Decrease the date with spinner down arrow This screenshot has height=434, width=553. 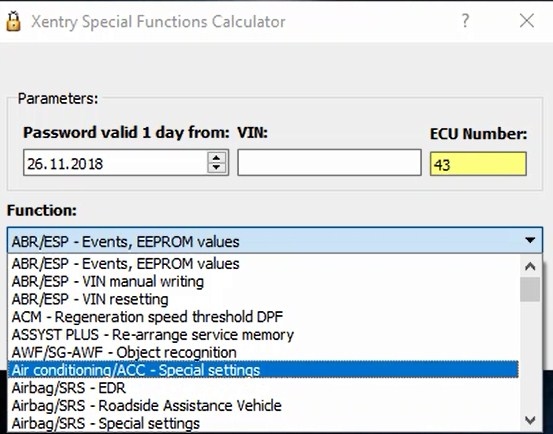pos(216,167)
